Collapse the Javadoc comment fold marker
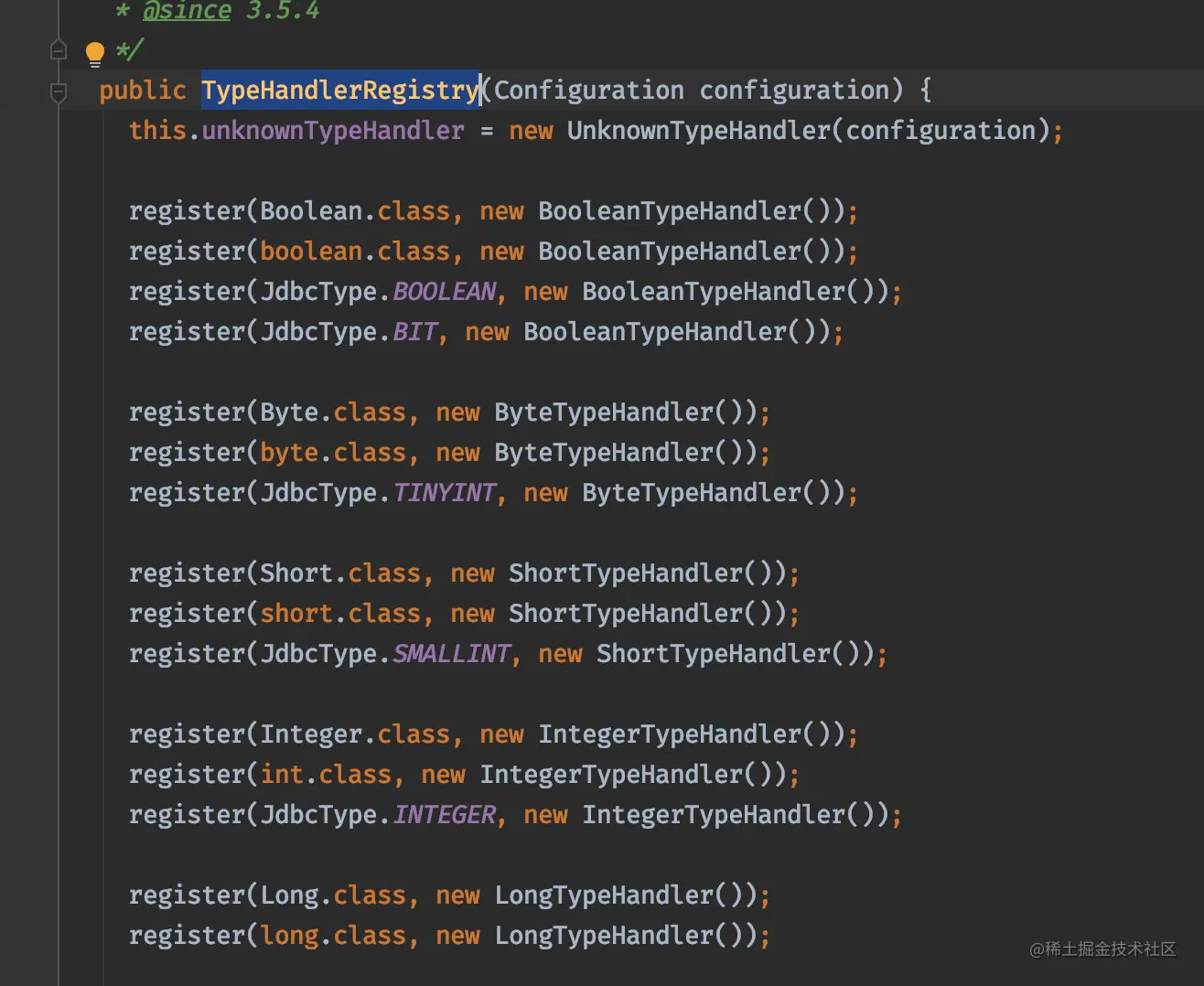Viewport: 1204px width, 986px height. pyautogui.click(x=59, y=50)
